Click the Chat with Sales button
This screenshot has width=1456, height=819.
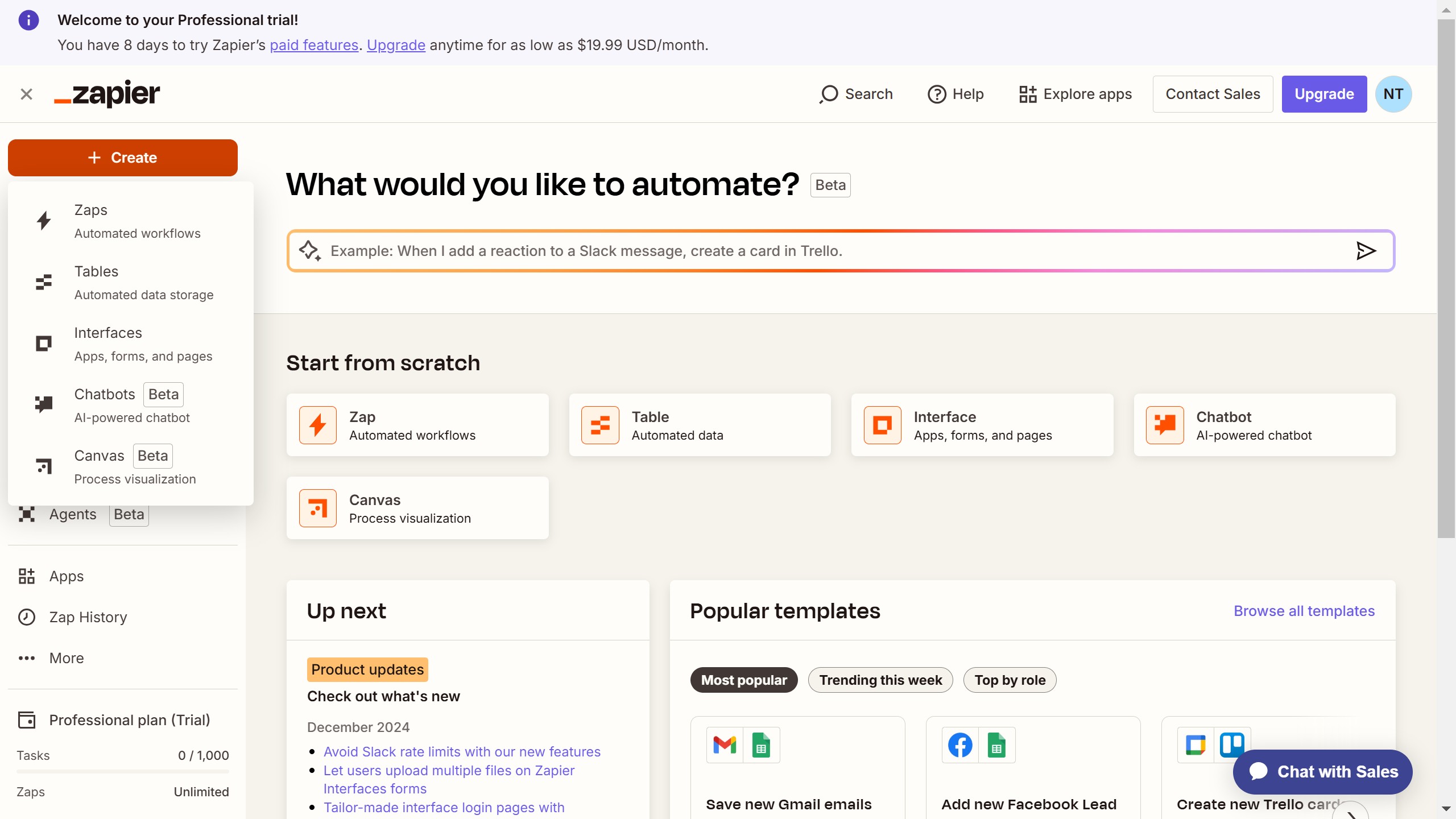pos(1322,772)
